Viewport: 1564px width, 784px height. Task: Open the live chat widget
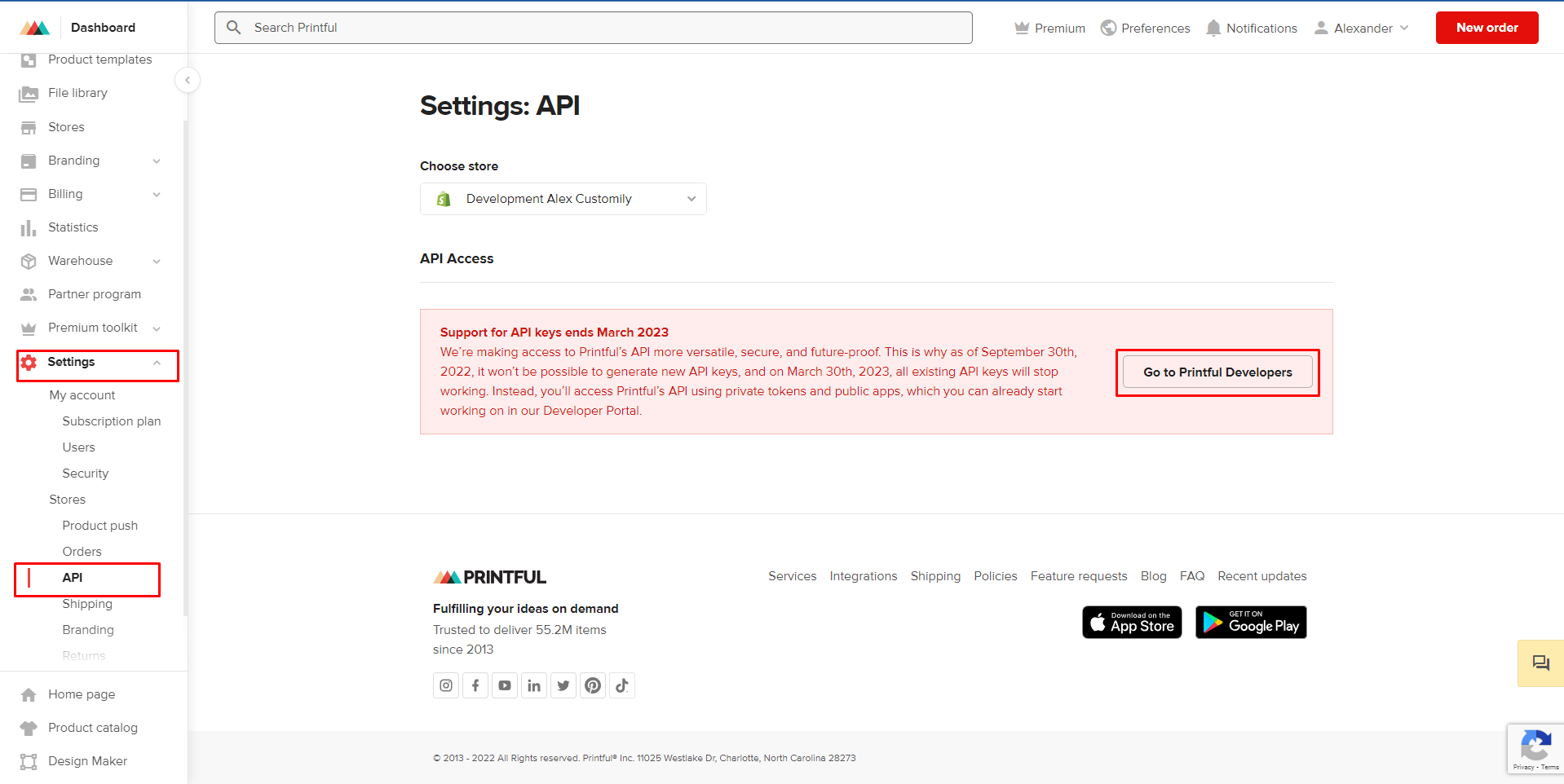coord(1540,663)
